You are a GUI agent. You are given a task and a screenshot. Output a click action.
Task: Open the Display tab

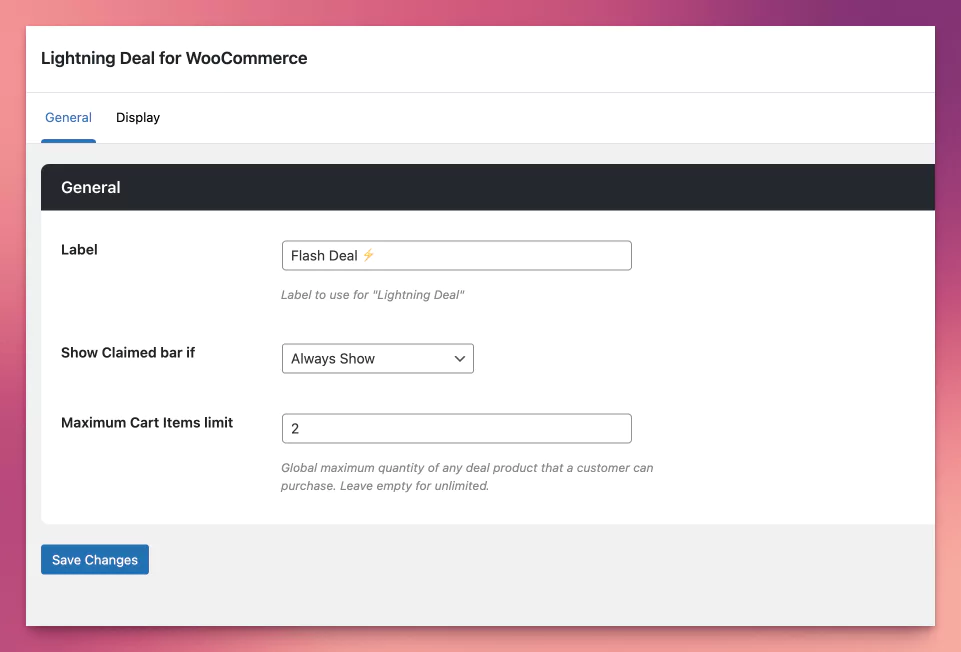pyautogui.click(x=138, y=118)
